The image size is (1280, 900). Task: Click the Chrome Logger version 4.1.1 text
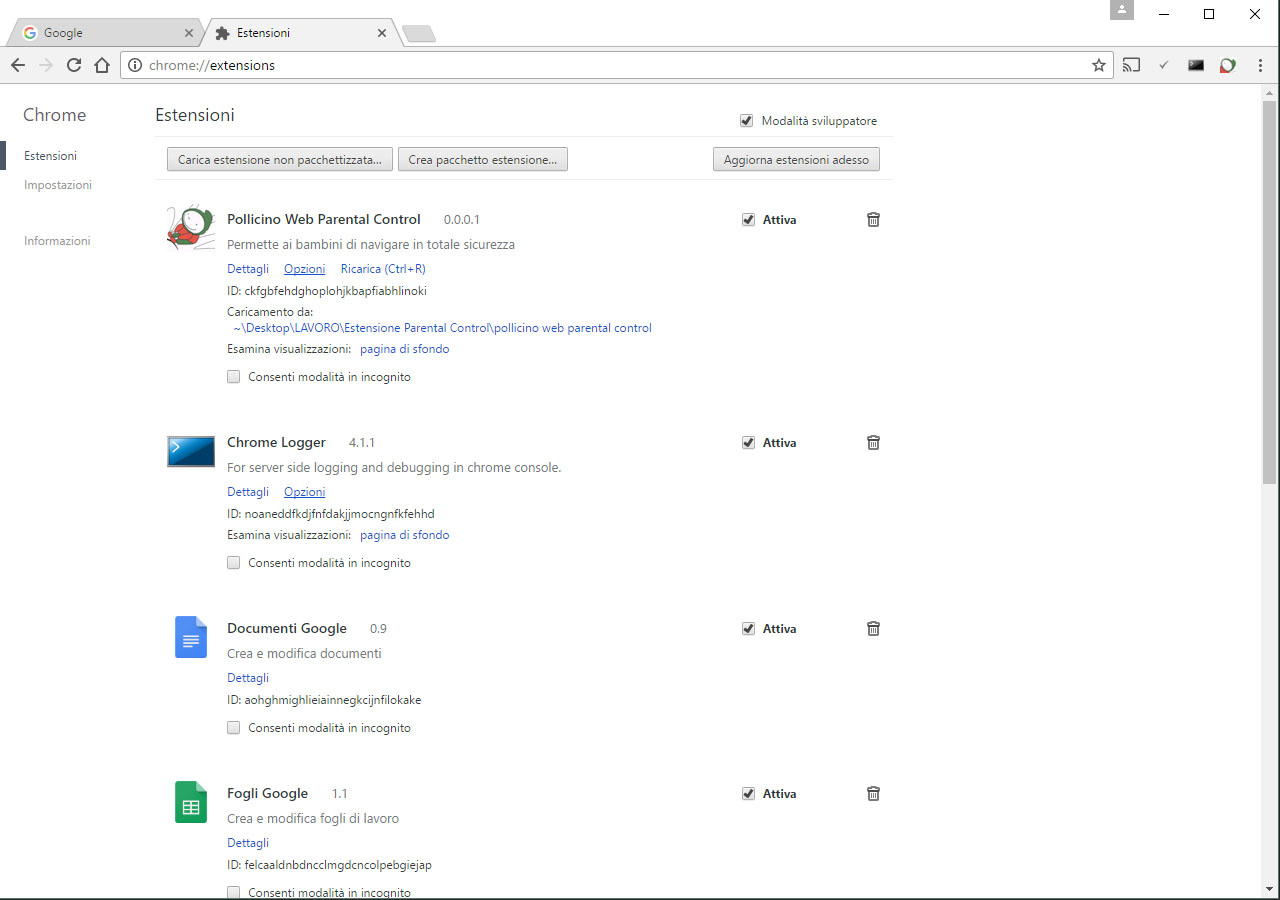(362, 442)
